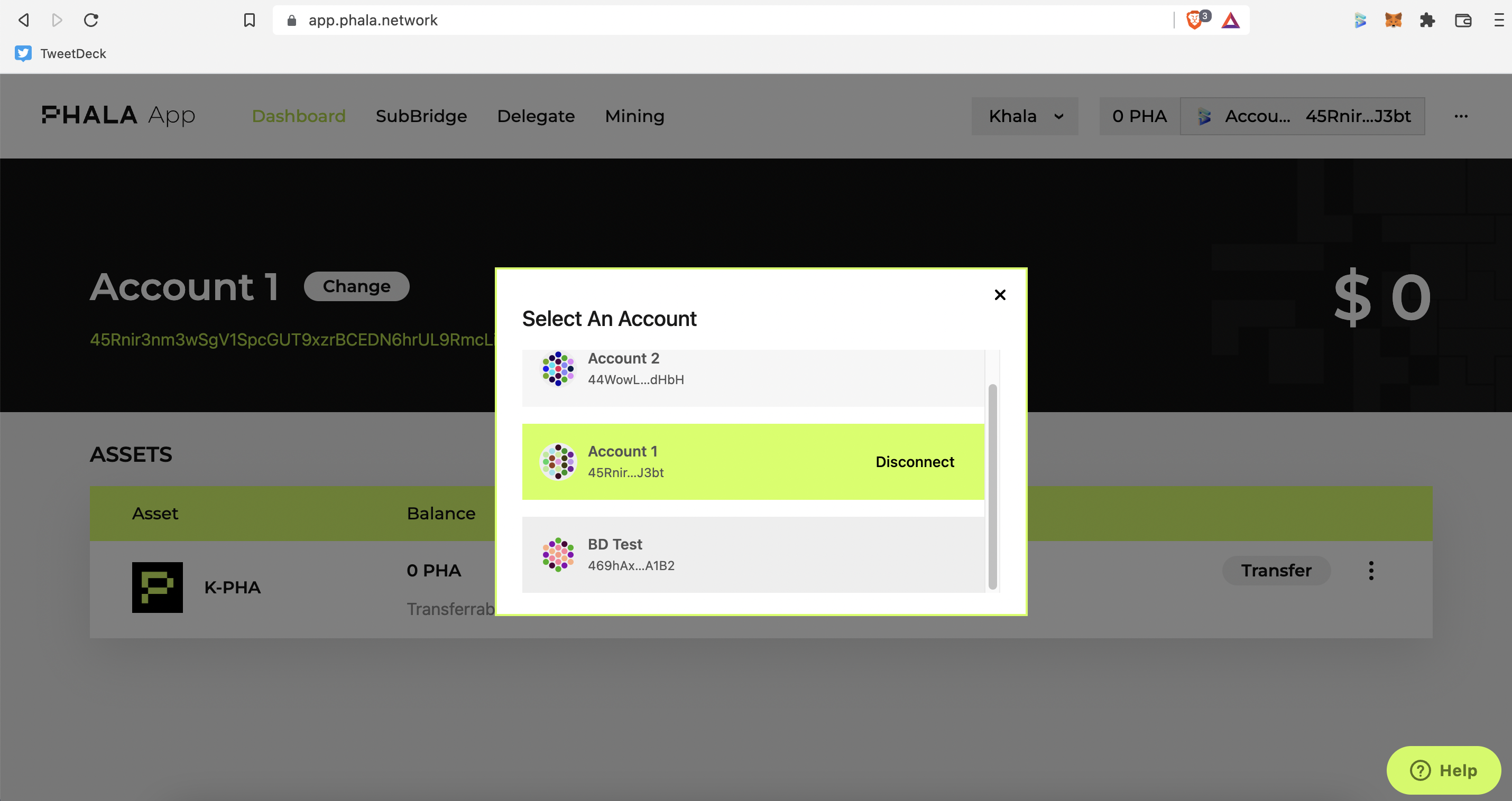Screen dimensions: 1512x801
Task: Bookmark this page using bookmark icon
Action: point(250,20)
